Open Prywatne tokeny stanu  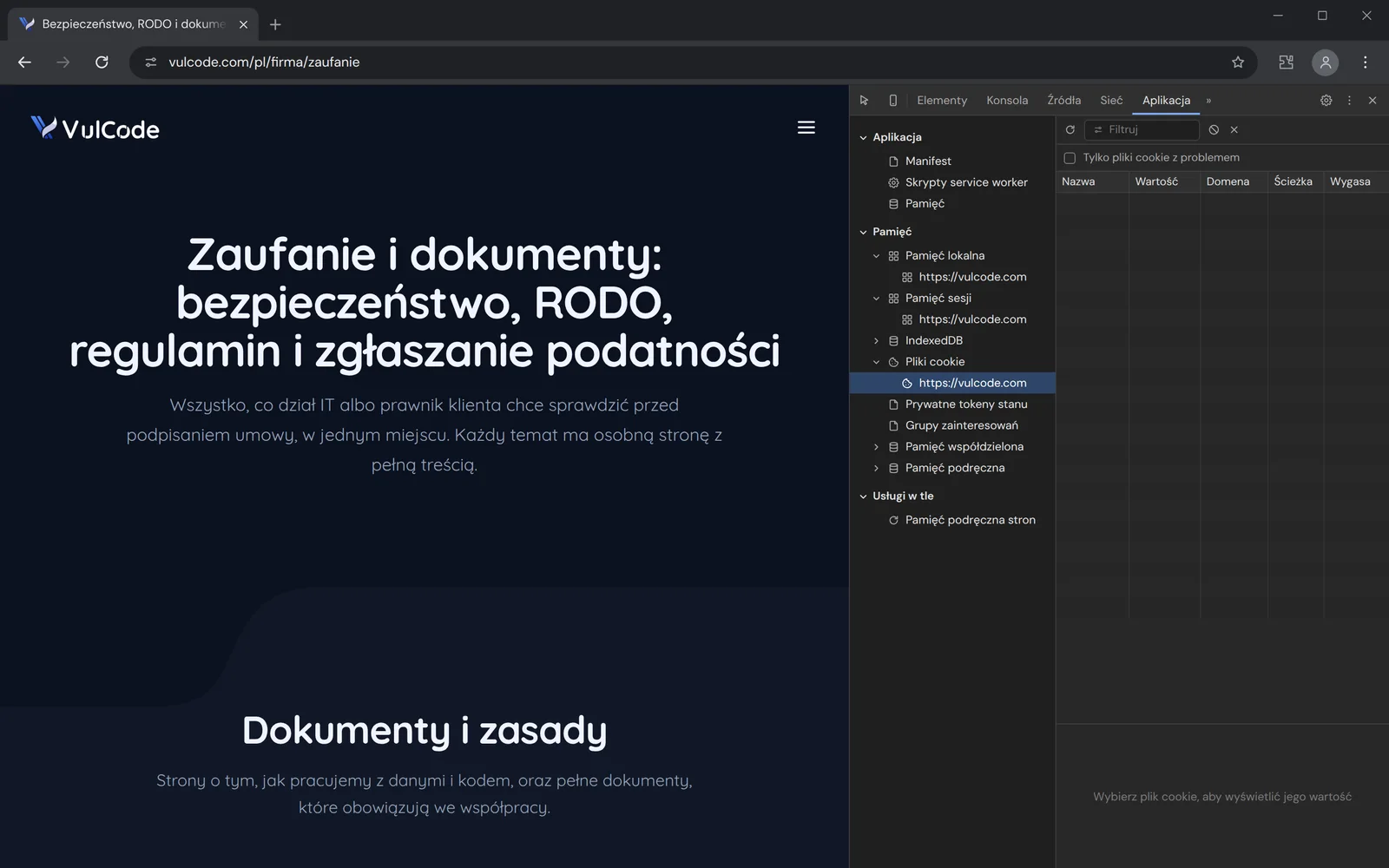pyautogui.click(x=966, y=404)
